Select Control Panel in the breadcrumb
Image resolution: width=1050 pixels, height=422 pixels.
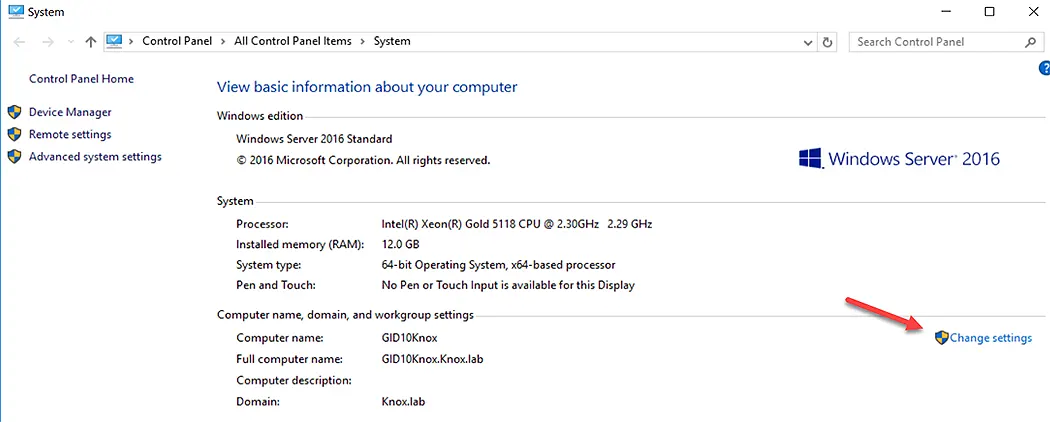click(177, 41)
